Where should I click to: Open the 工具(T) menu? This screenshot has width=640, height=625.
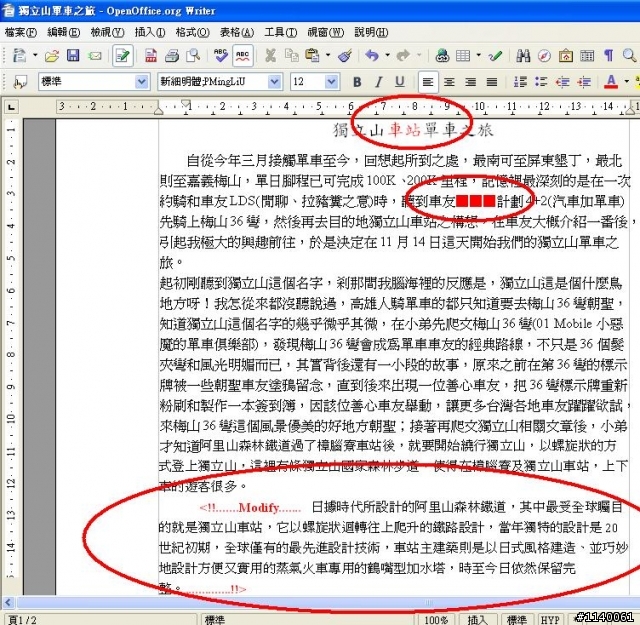tap(280, 32)
